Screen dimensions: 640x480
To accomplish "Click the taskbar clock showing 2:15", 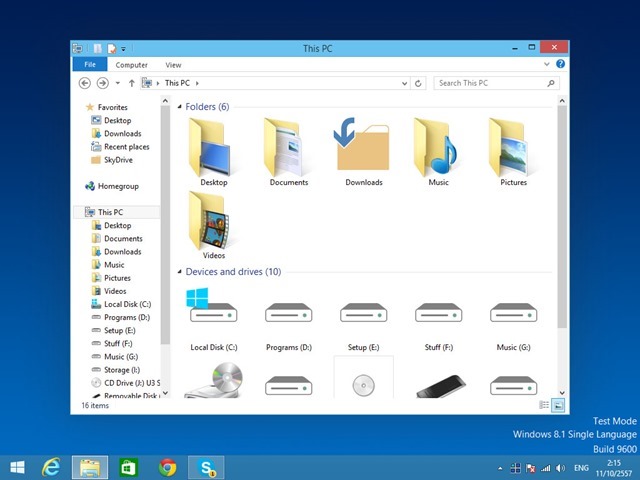I will click(614, 468).
